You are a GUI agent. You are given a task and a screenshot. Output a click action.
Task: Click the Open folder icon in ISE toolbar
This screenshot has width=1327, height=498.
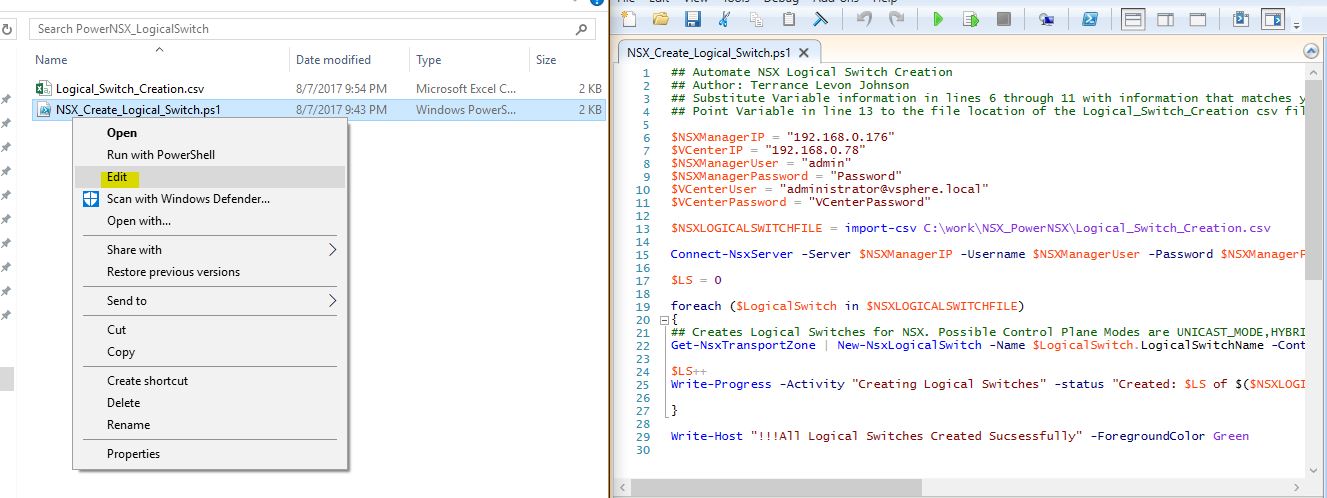[x=660, y=19]
